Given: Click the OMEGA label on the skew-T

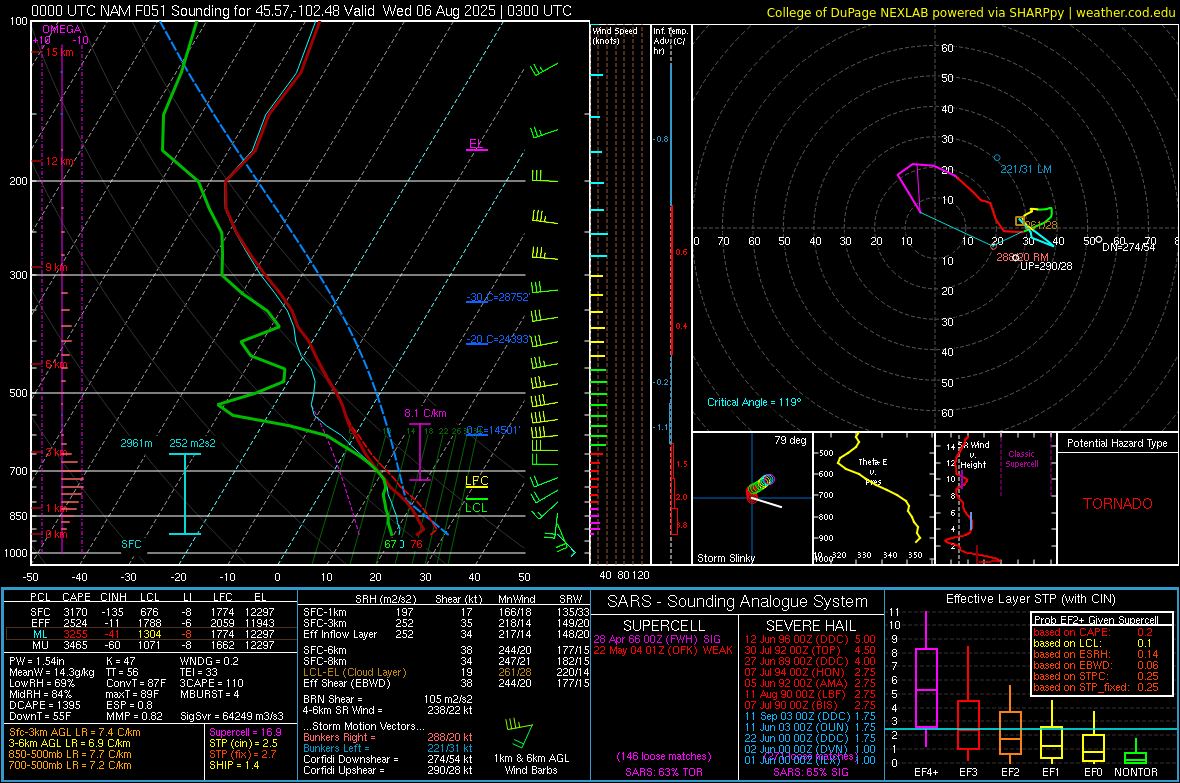Looking at the screenshot, I should click(x=62, y=29).
